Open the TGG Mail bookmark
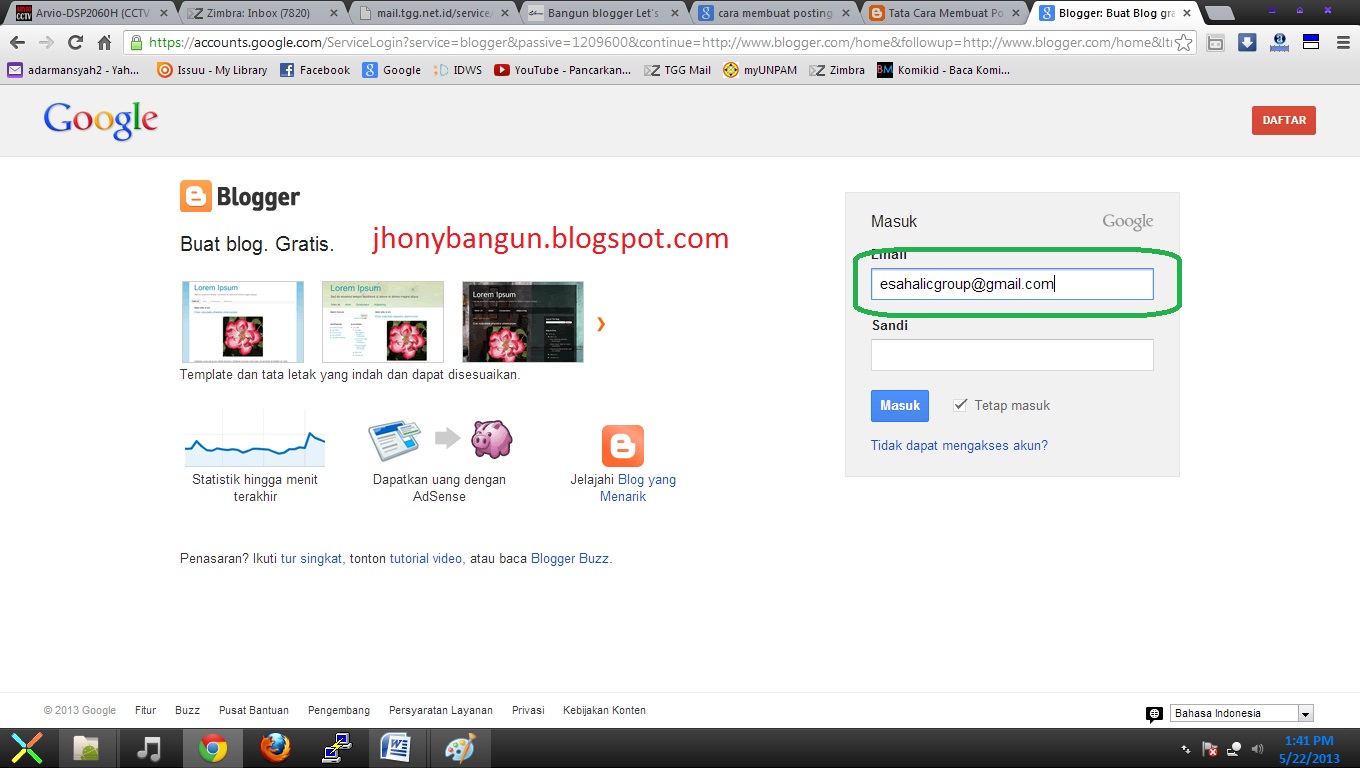The image size is (1360, 768). (677, 70)
